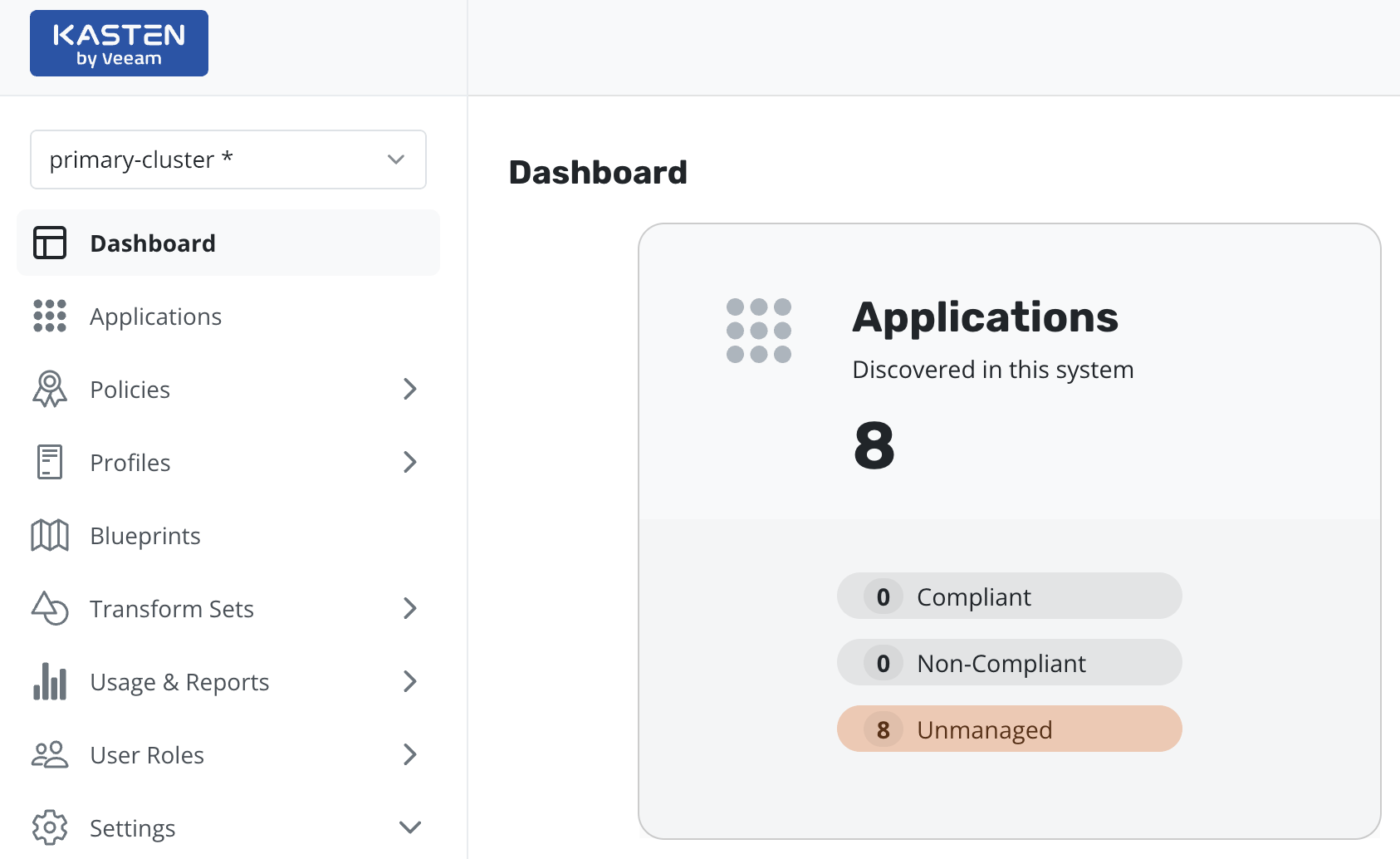Click the Settings gear icon
The height and width of the screenshot is (859, 1400).
[50, 827]
